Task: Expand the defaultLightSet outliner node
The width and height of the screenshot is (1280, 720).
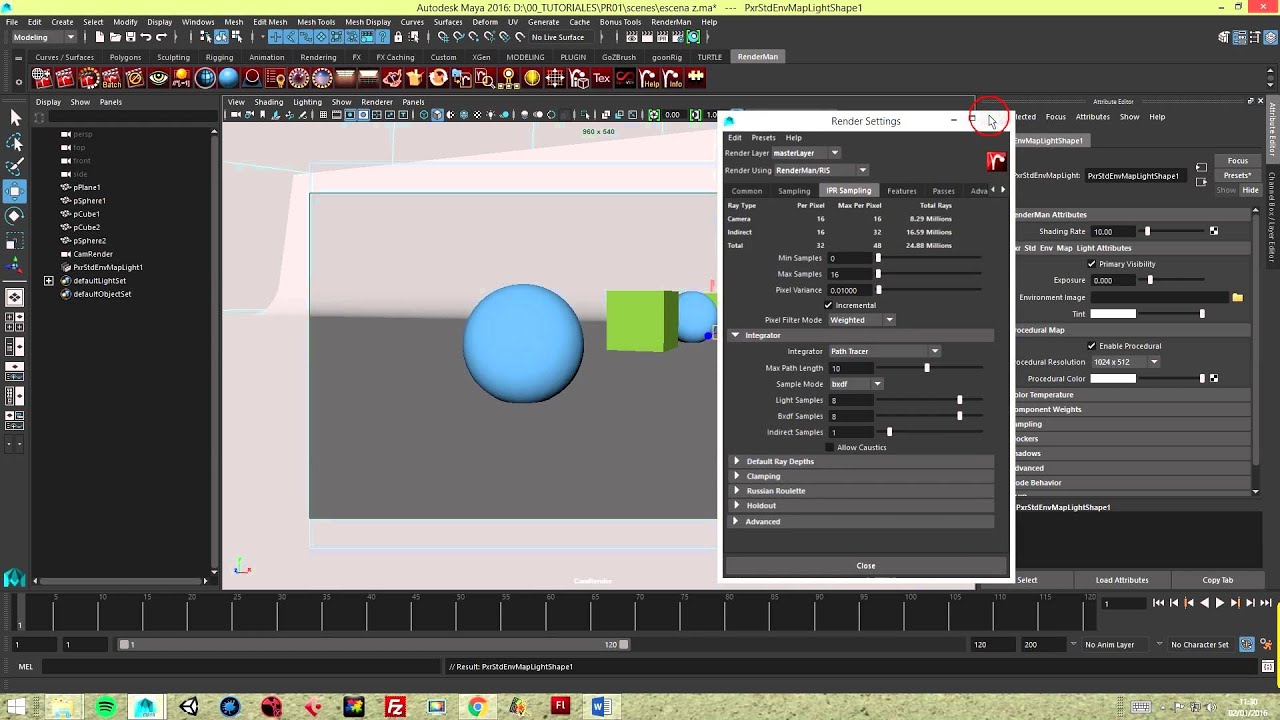Action: [x=48, y=281]
